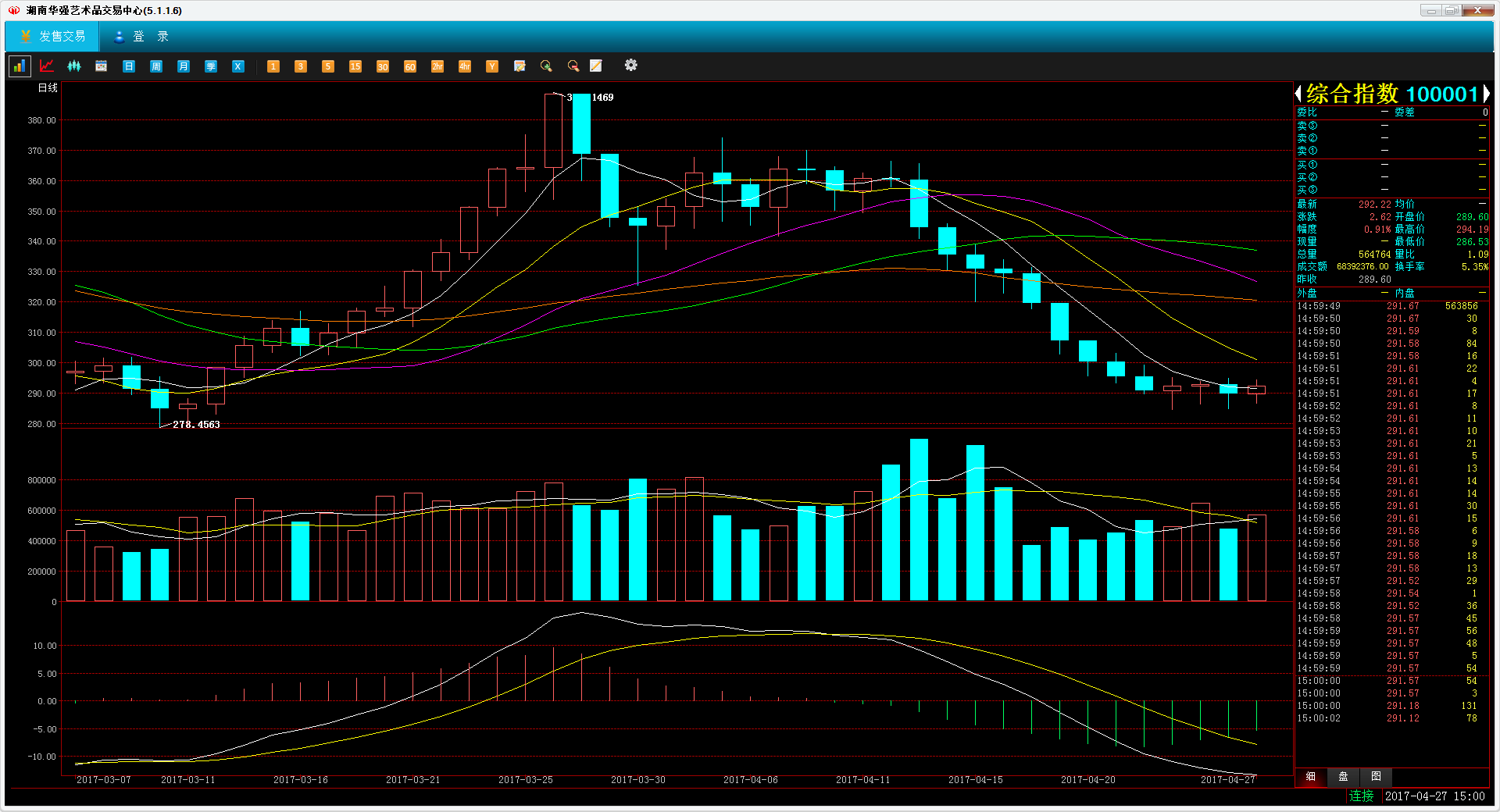Open the settings gear icon
The height and width of the screenshot is (812, 1500).
[x=631, y=66]
